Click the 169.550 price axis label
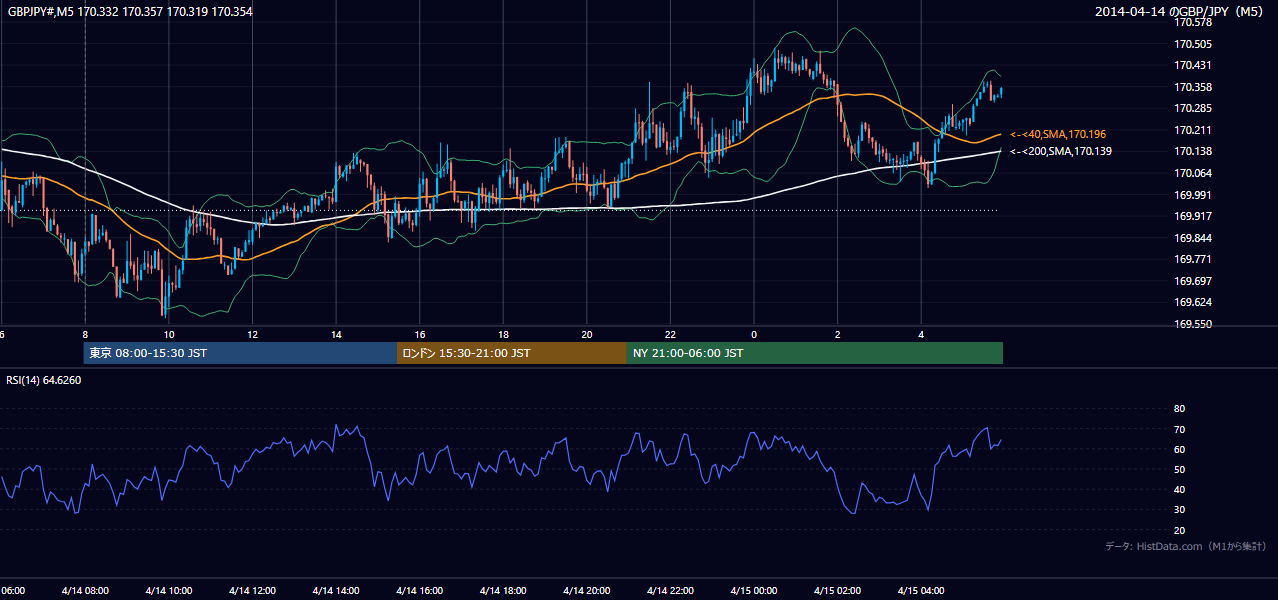 pyautogui.click(x=1193, y=324)
